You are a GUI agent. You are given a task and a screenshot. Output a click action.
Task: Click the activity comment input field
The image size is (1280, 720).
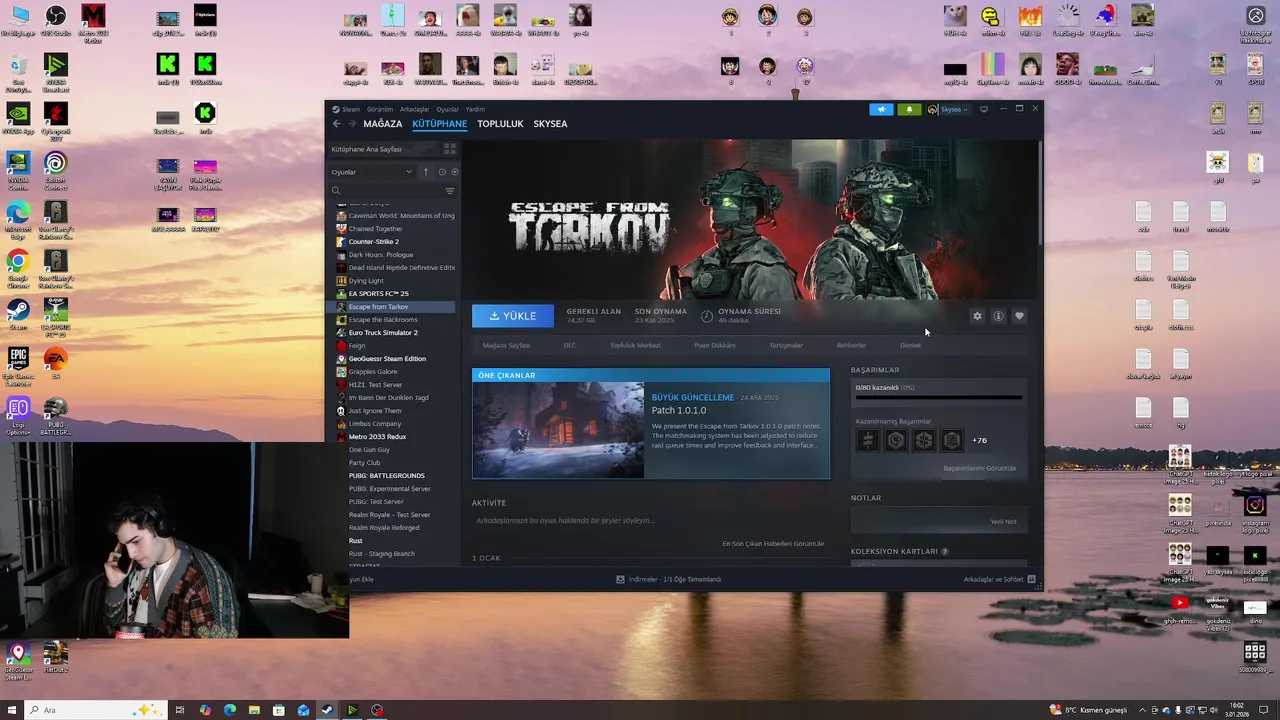[650, 520]
